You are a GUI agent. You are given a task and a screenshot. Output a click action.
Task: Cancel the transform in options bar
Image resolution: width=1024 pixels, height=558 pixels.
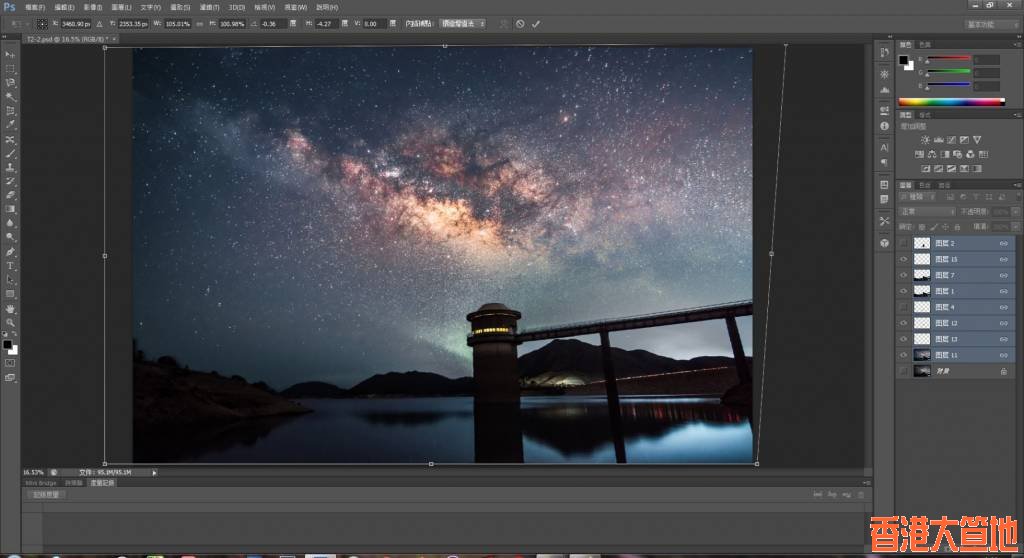520,24
